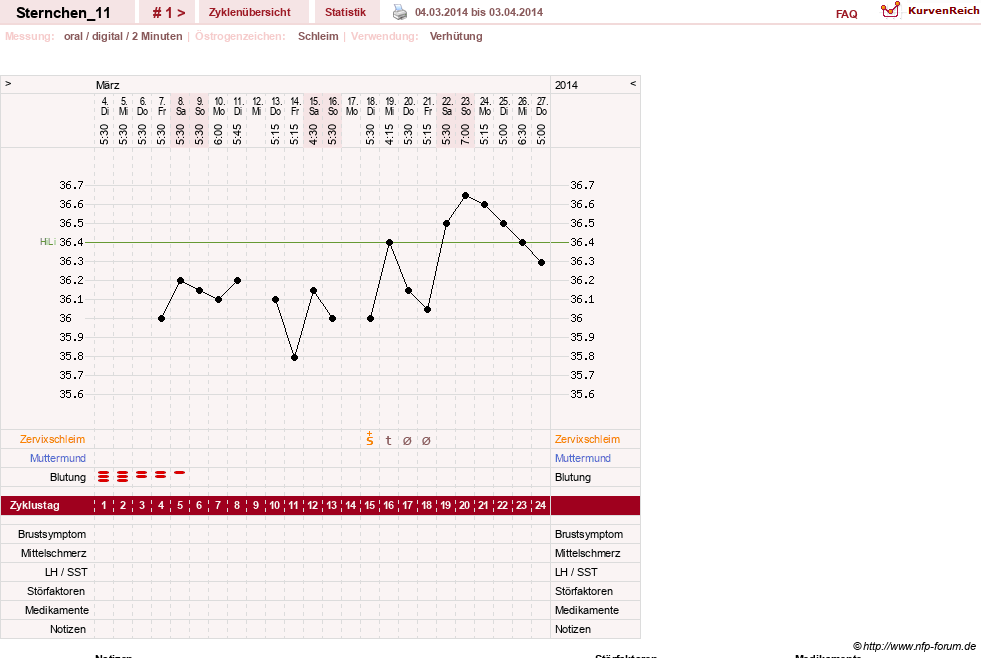Click second ø mucus symbol on cycle day 18
The width and height of the screenshot is (981, 658).
pos(426,440)
